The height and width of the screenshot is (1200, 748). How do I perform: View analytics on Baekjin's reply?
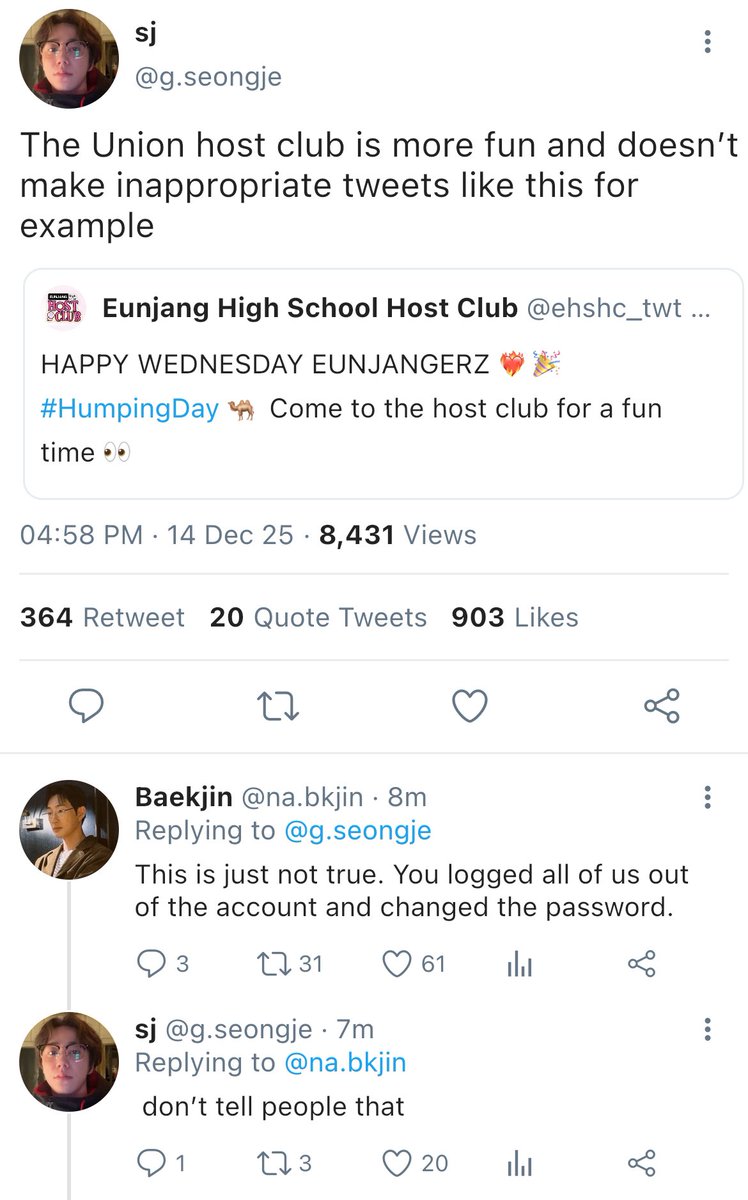(x=520, y=965)
